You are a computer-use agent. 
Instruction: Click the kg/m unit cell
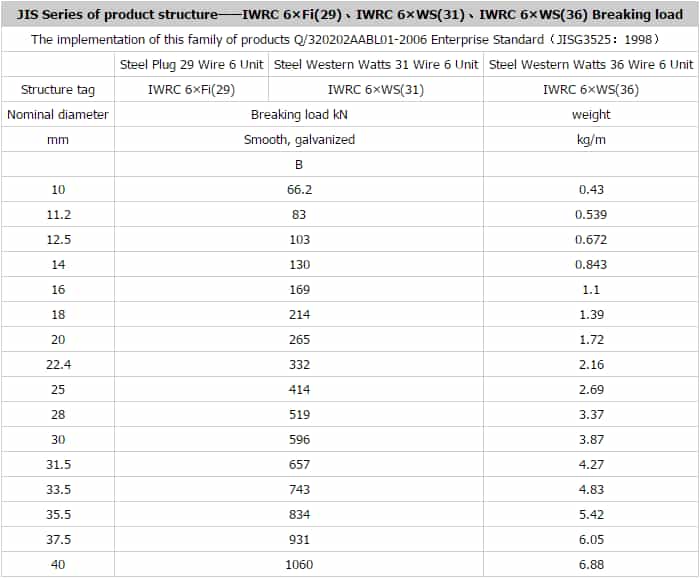tap(591, 139)
